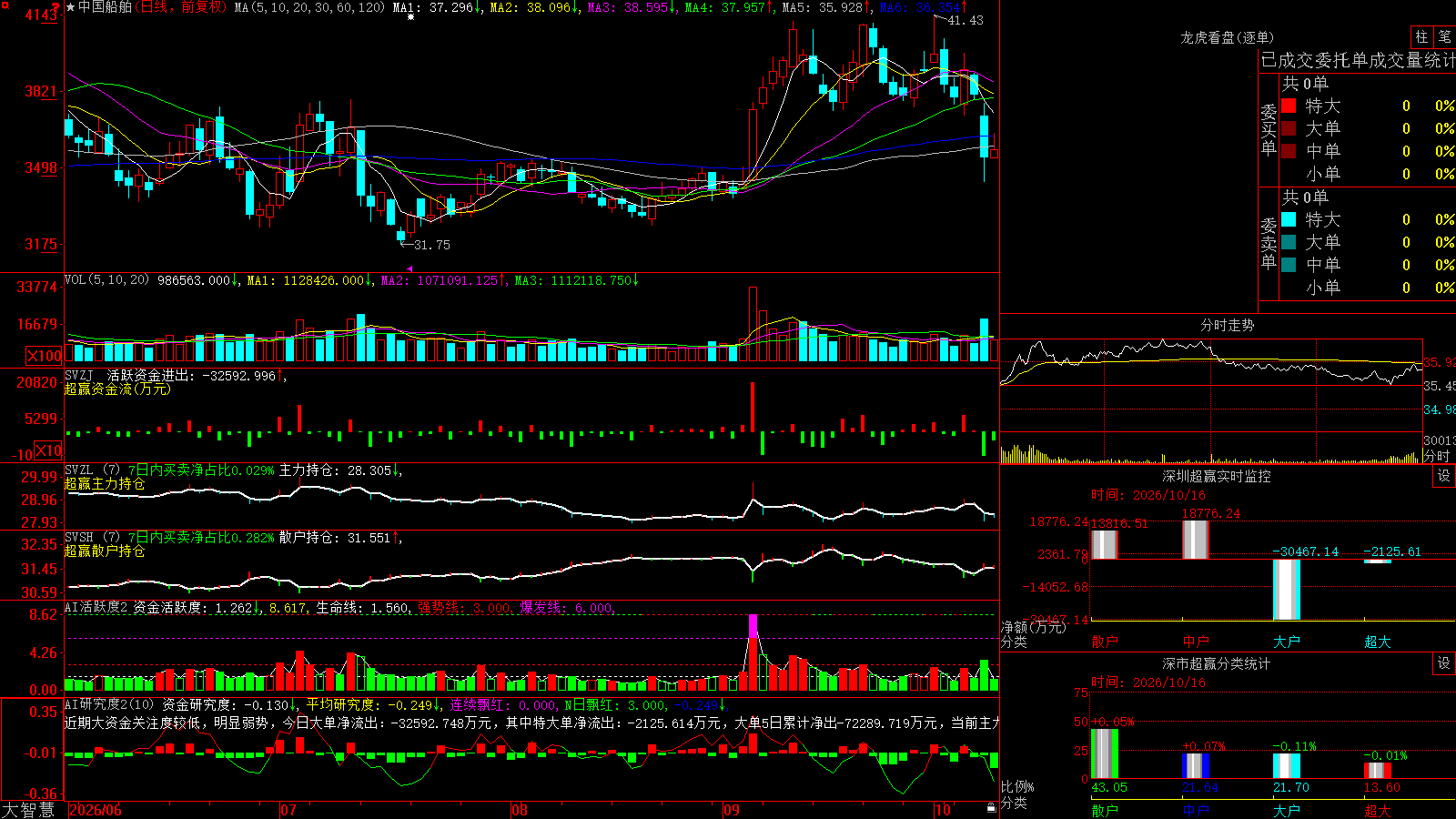1456x819 pixels.
Task: Click the 日线,前复权 period label
Action: pyautogui.click(x=182, y=7)
